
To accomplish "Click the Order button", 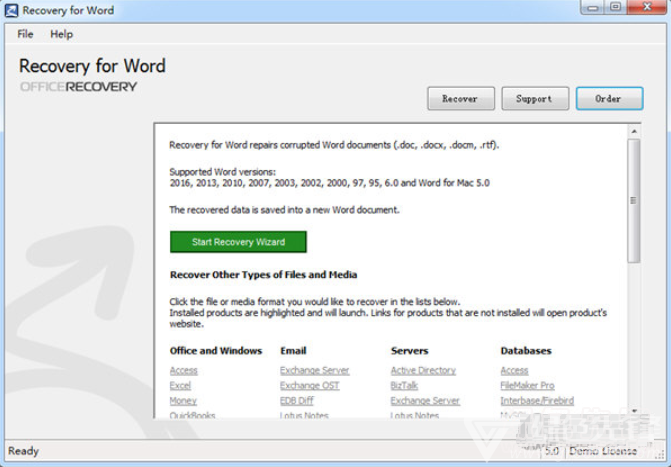I will [x=609, y=98].
